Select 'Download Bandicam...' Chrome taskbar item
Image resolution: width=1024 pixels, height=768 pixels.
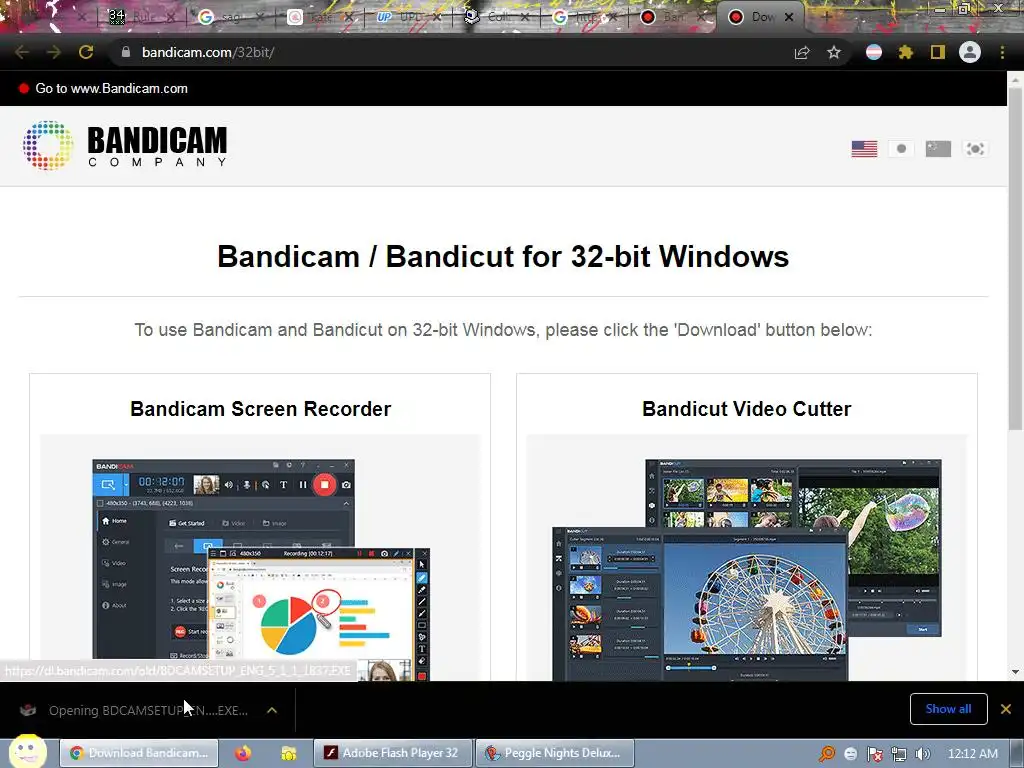point(139,753)
